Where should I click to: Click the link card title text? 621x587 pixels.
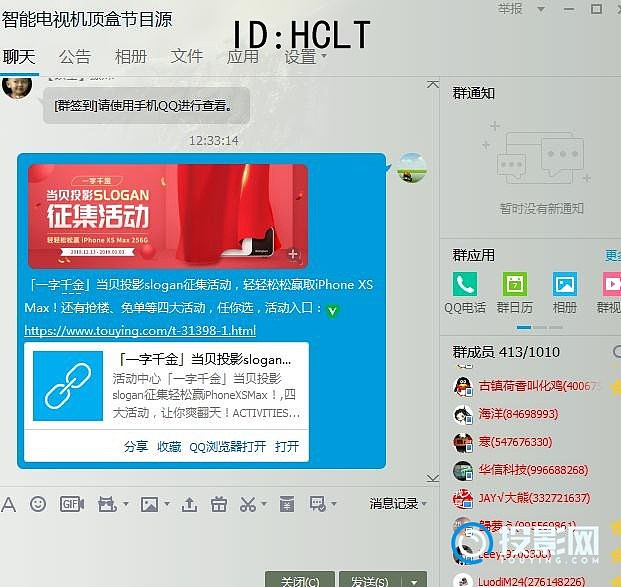[x=205, y=360]
